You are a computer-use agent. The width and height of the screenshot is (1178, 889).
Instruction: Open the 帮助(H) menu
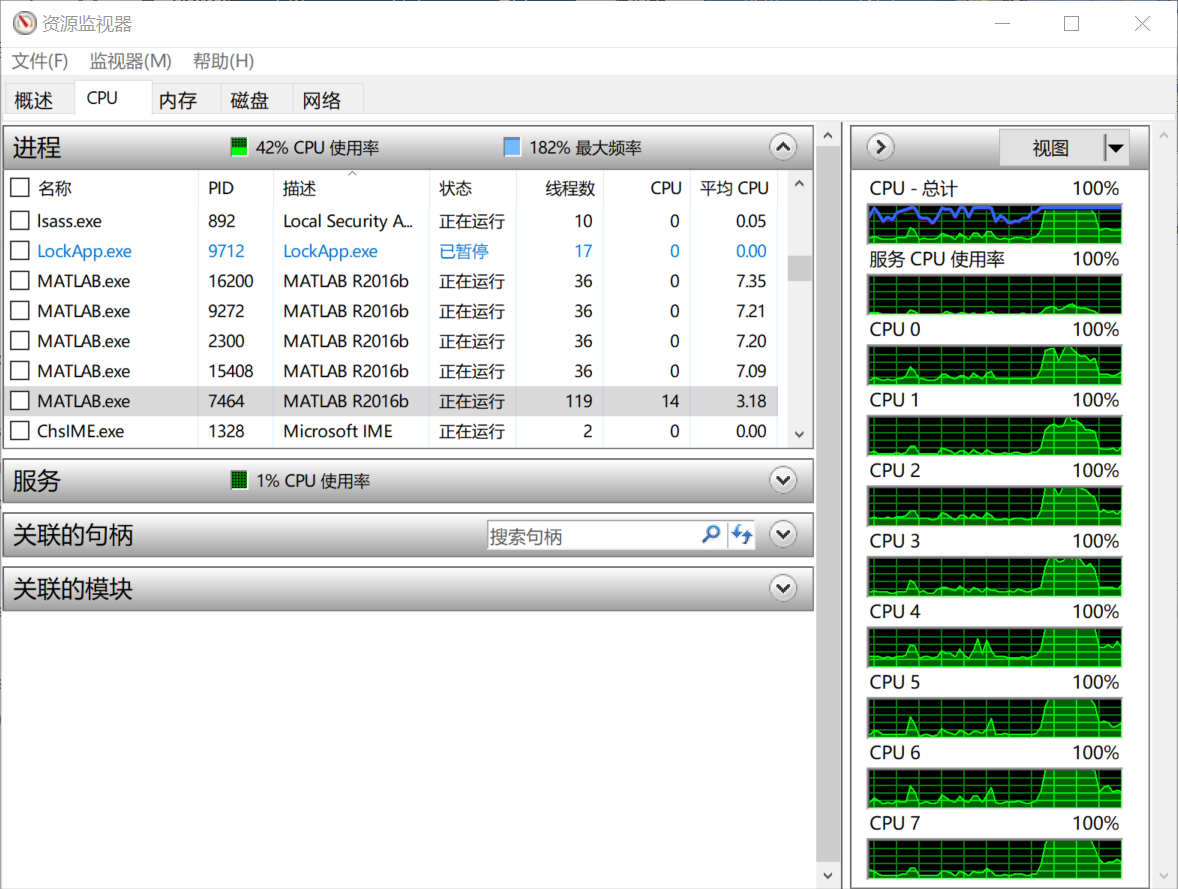coord(223,61)
